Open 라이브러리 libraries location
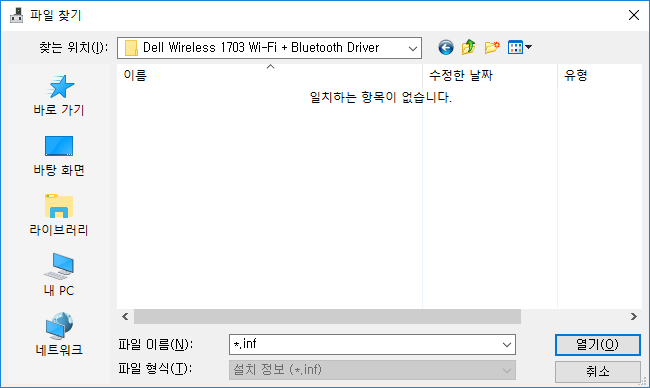The image size is (650, 388). [x=59, y=215]
